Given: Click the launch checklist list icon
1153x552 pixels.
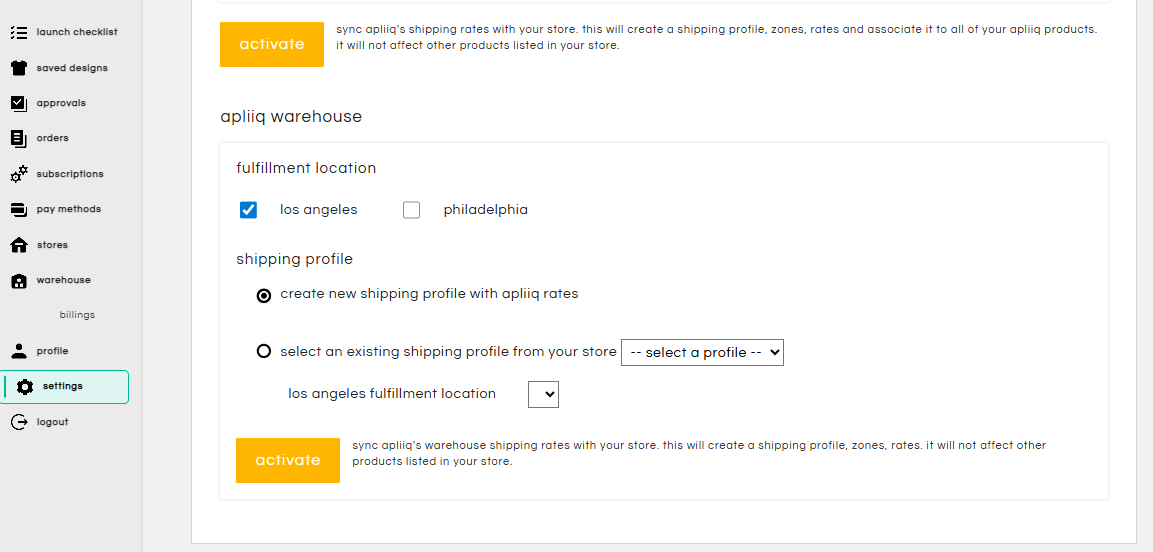Looking at the screenshot, I should point(18,32).
